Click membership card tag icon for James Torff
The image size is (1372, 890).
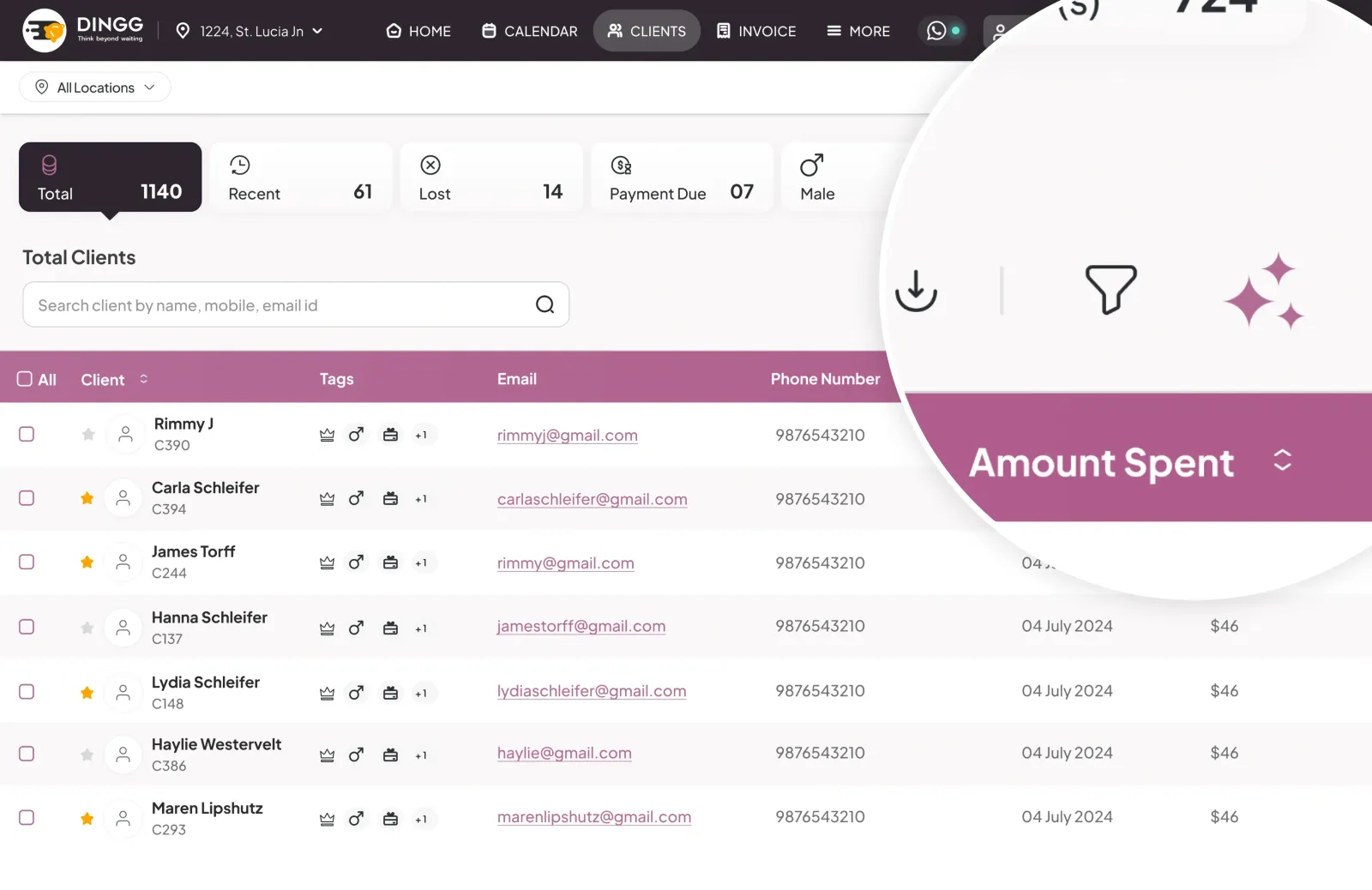390,563
